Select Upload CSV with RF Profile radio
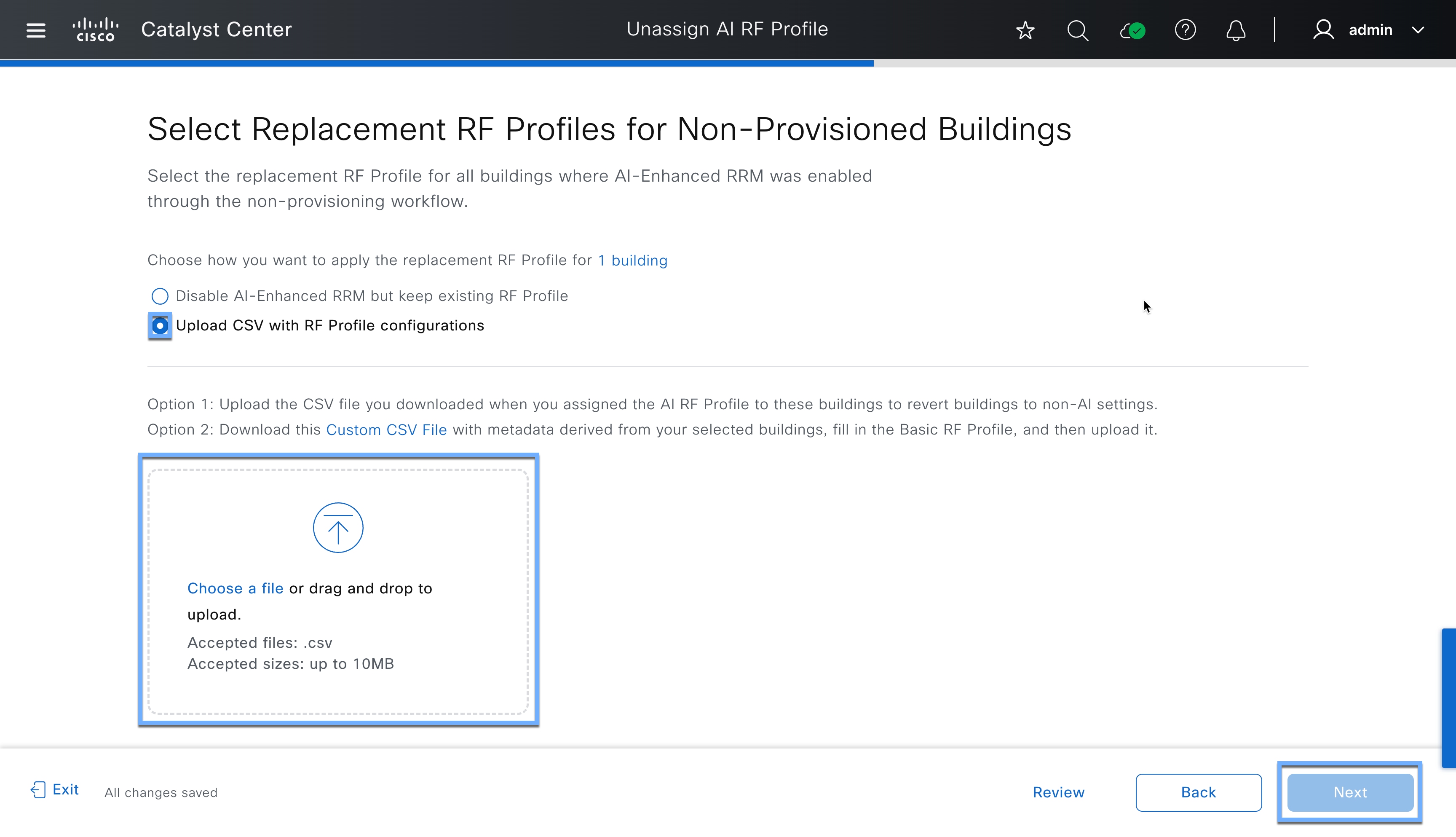This screenshot has height=837, width=1456. (x=160, y=326)
